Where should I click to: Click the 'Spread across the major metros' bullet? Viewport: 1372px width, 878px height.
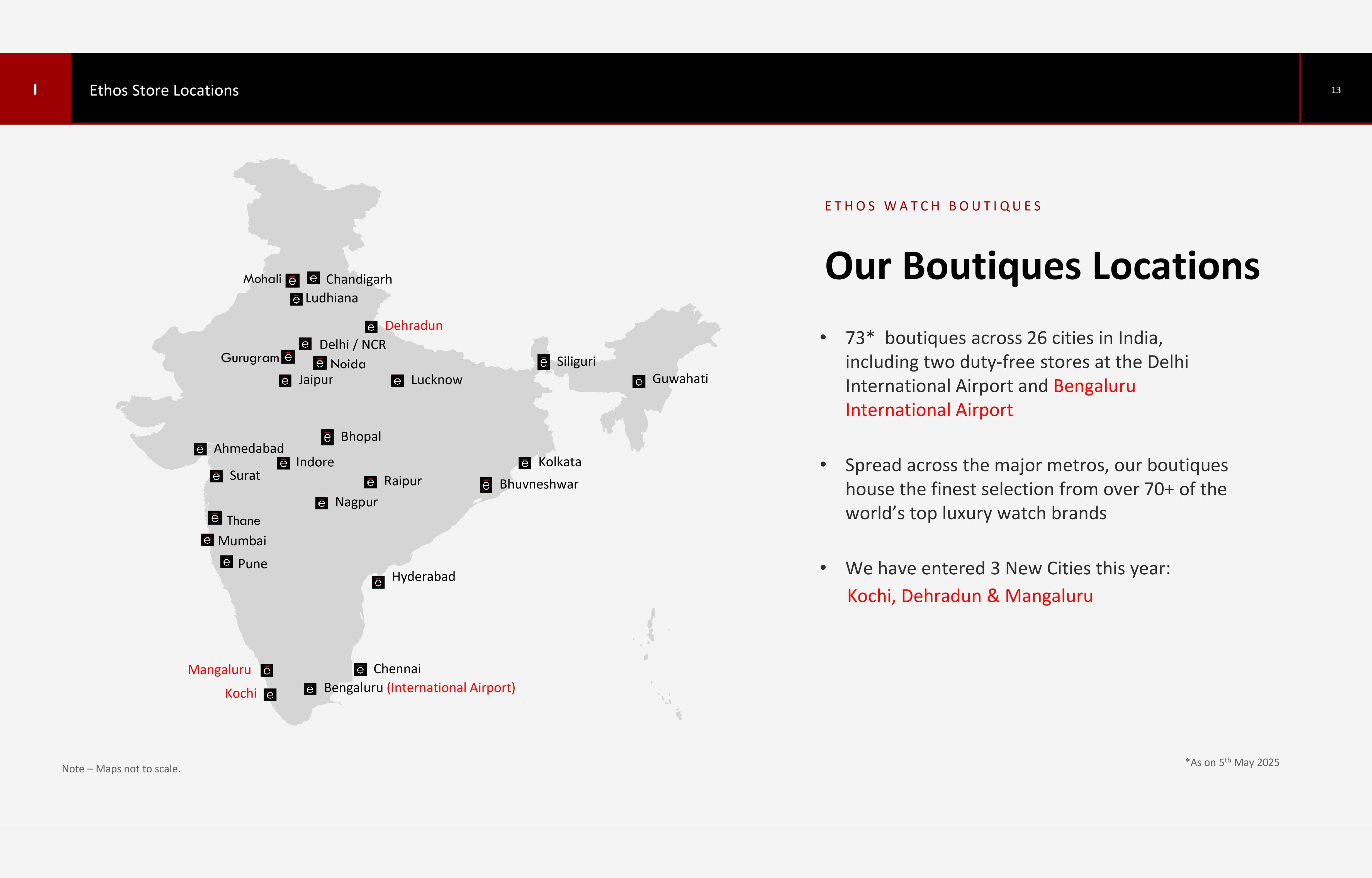(1036, 489)
